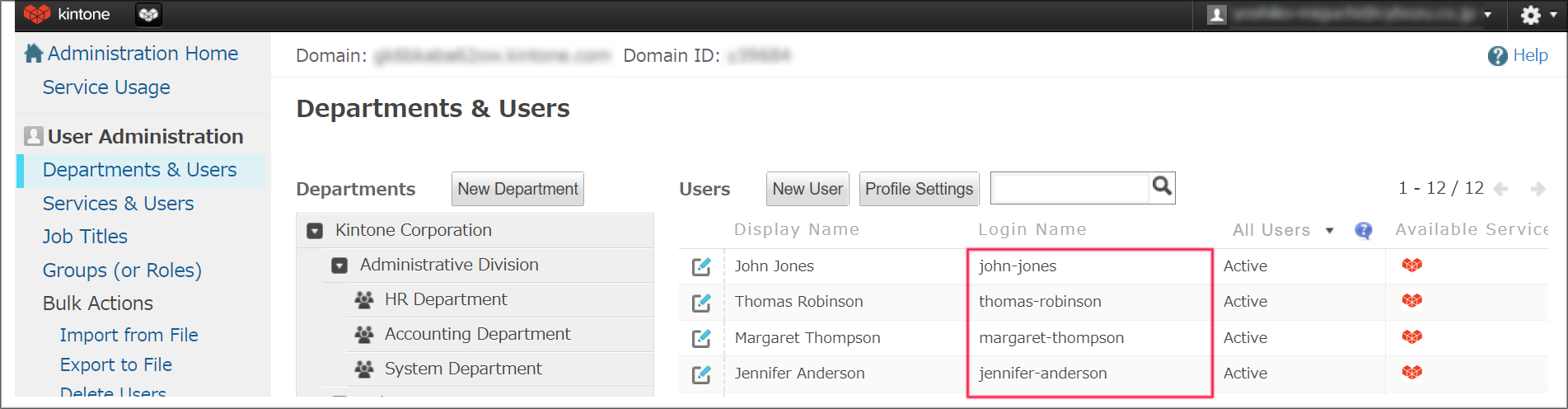Click the New User button
Viewport: 1568px width, 409px height.
click(807, 189)
